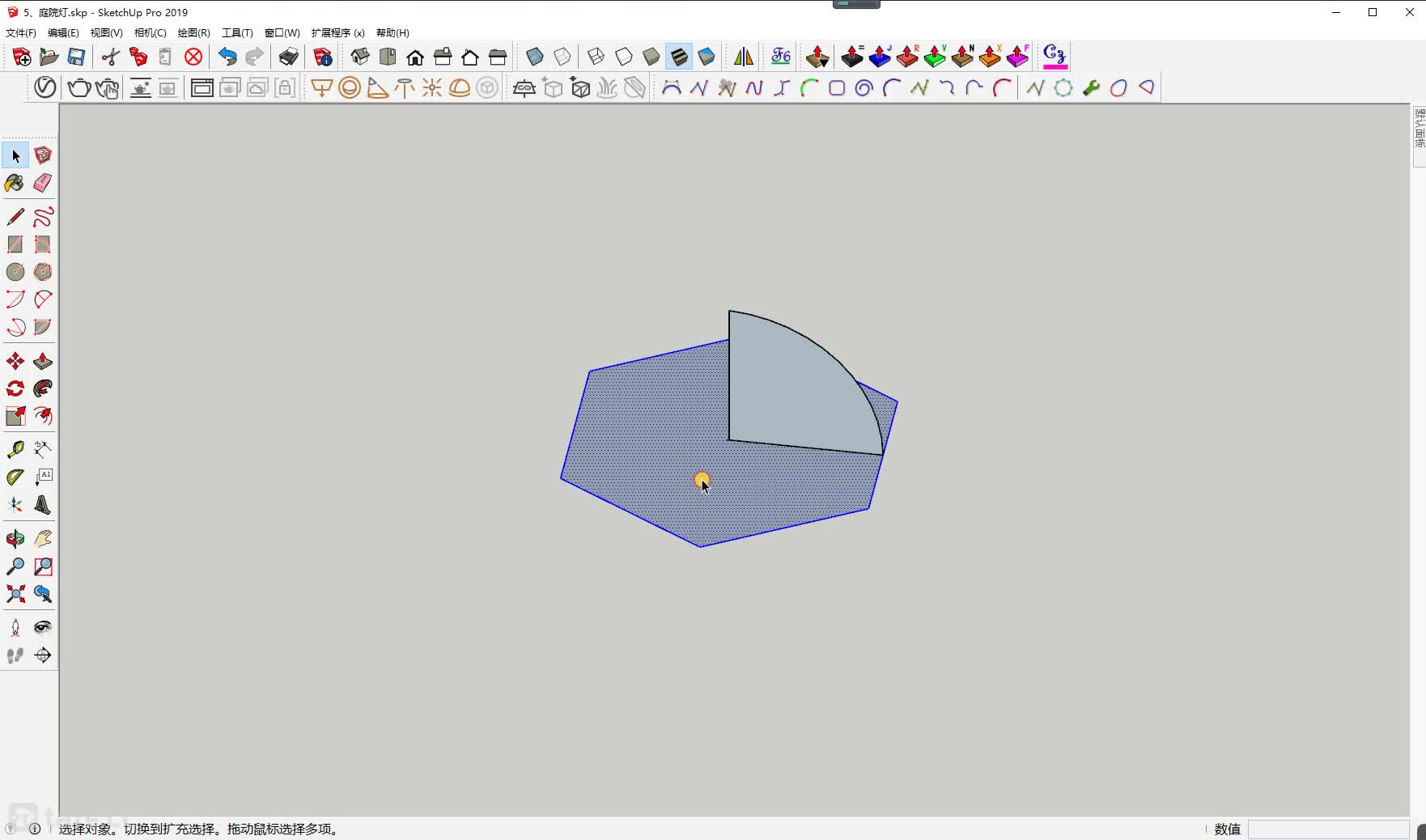Enable Monochrome face style
The height and width of the screenshot is (840, 1426).
pos(707,57)
